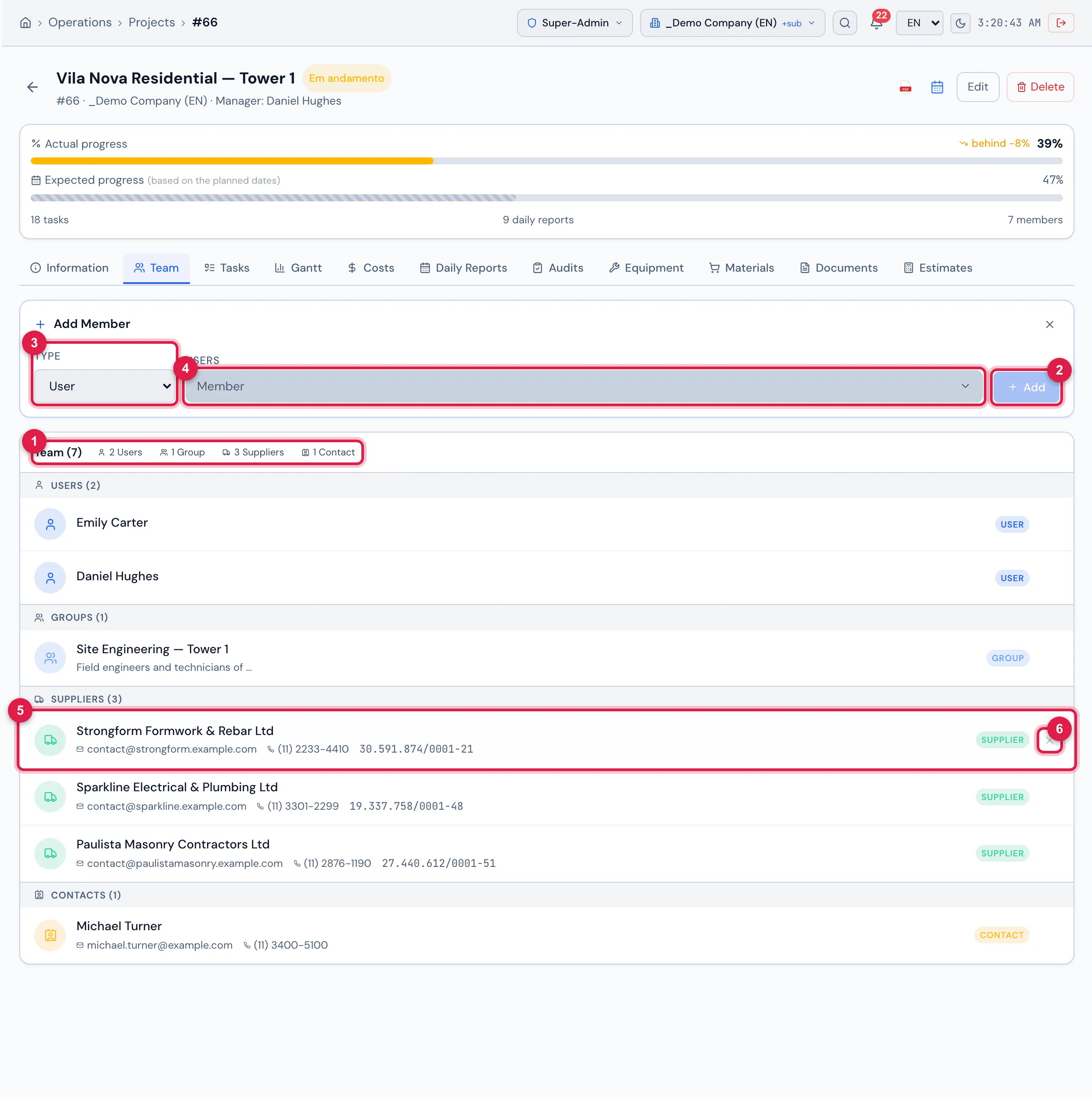The height and width of the screenshot is (1099, 1092).
Task: Click the Add member button
Action: (x=1026, y=387)
